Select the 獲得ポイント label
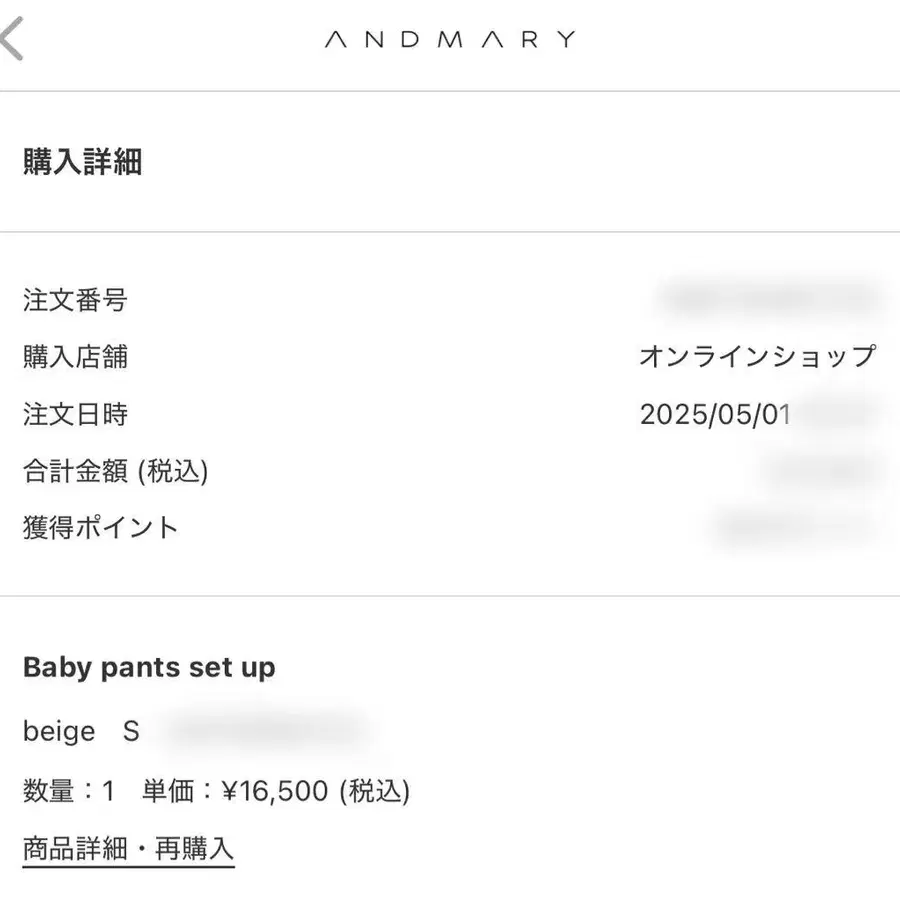 pyautogui.click(x=100, y=527)
